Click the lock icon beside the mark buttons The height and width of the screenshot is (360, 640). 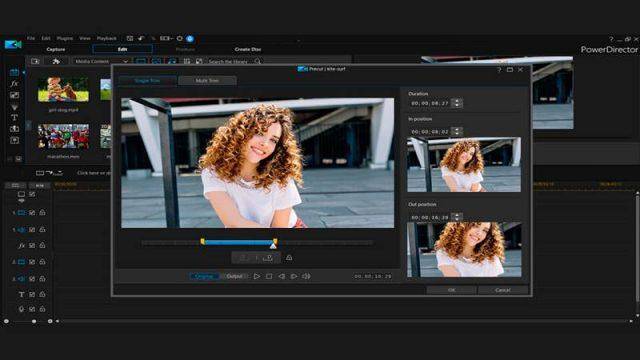point(289,258)
